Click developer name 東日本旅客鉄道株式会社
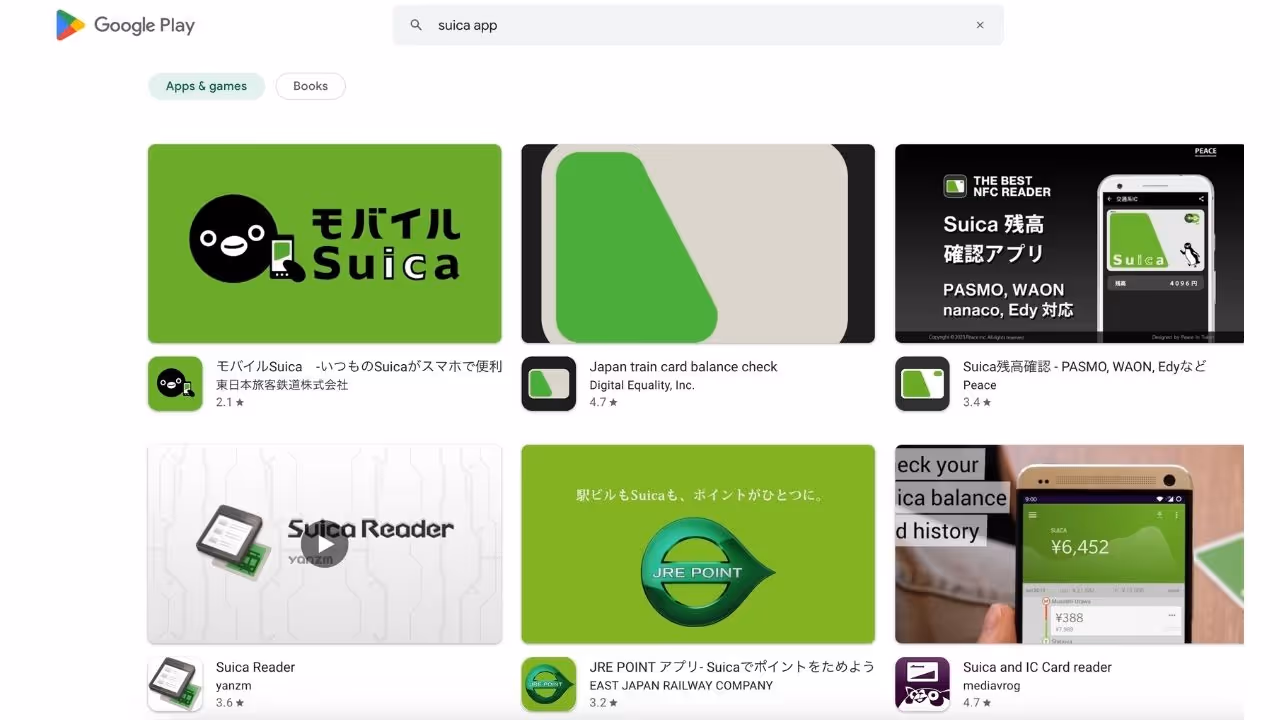The width and height of the screenshot is (1280, 720). coord(282,385)
